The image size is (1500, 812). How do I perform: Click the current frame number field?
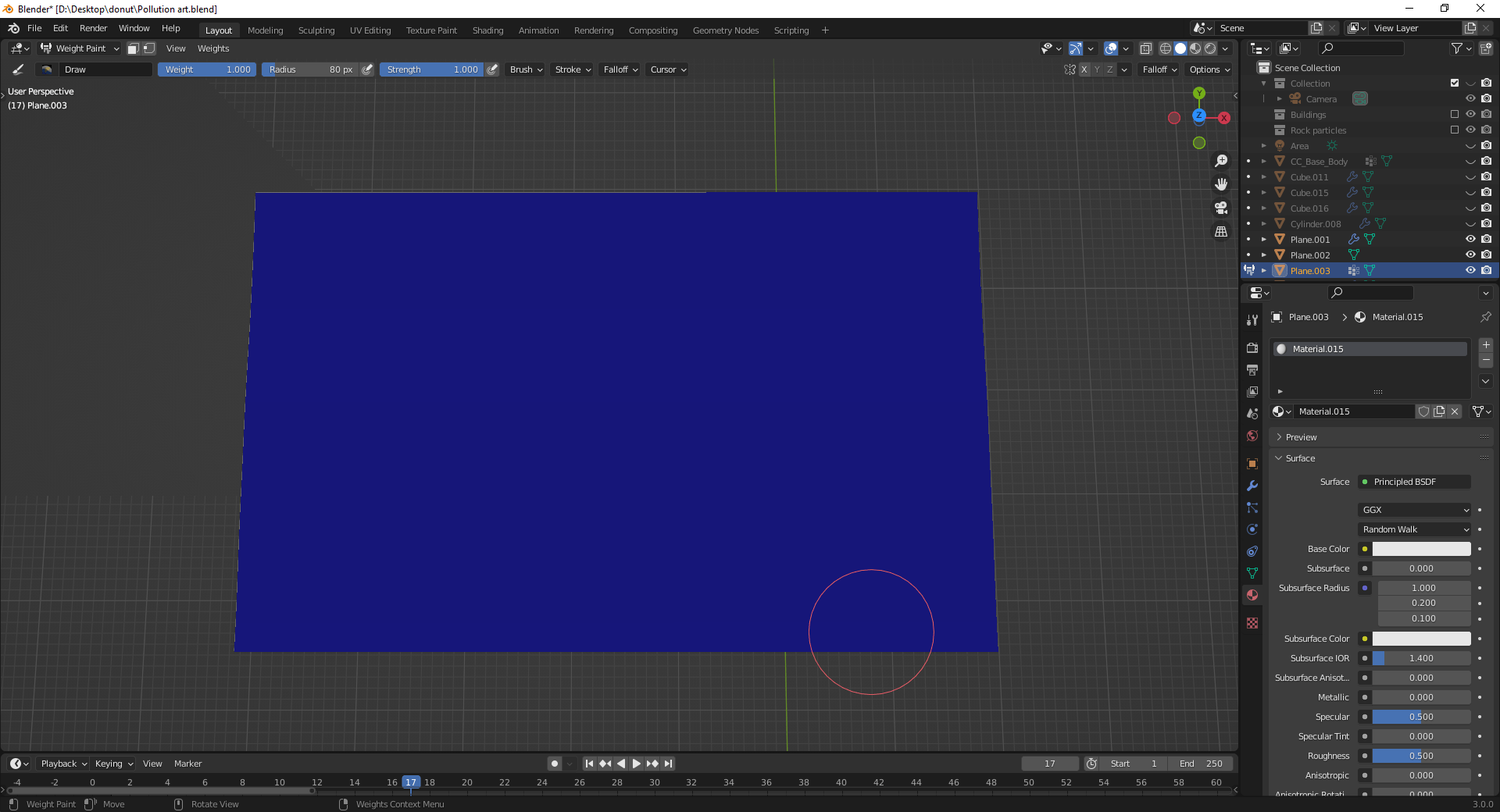tap(1050, 764)
